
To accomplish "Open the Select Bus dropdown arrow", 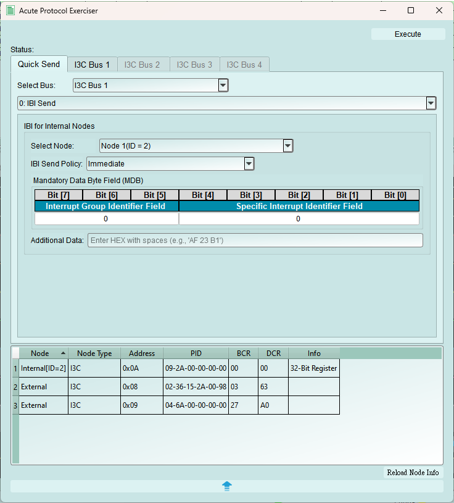I will tap(223, 85).
